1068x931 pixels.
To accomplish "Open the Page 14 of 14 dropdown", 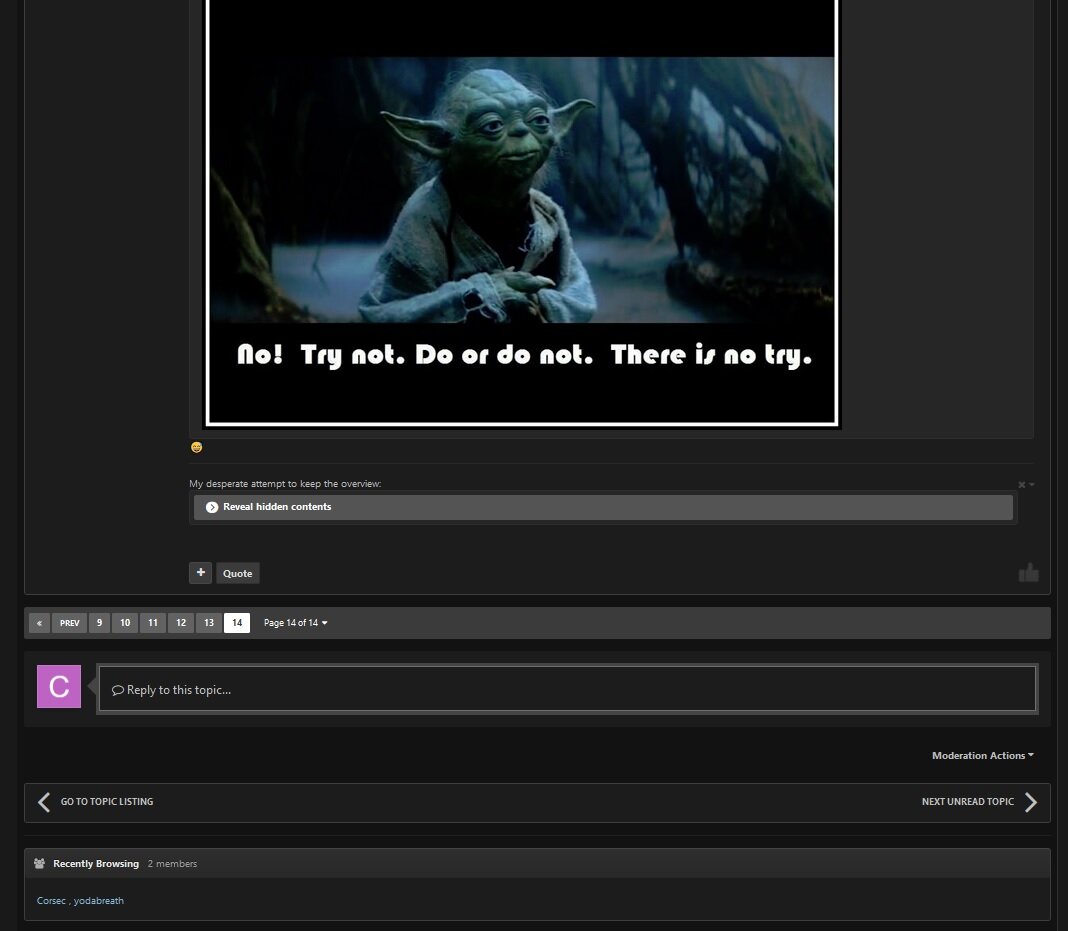I will pyautogui.click(x=296, y=622).
